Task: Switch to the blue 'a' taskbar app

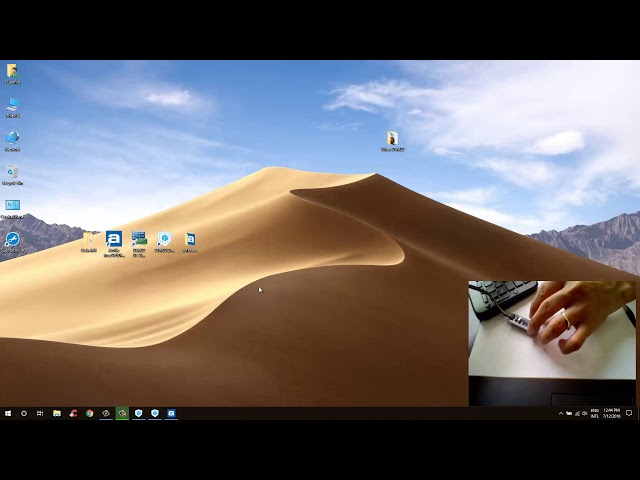Action: pos(171,413)
